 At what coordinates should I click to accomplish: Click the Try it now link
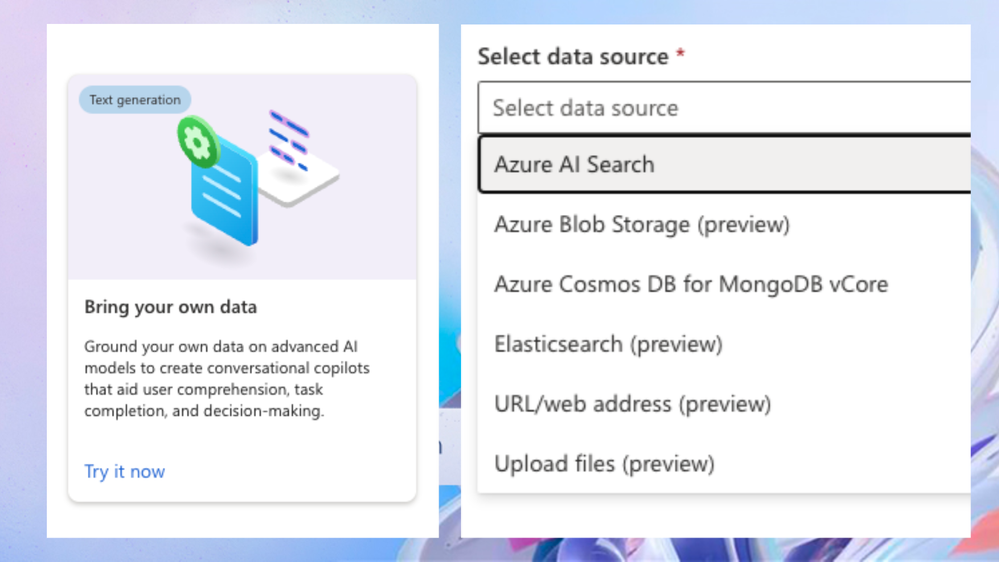tap(125, 471)
